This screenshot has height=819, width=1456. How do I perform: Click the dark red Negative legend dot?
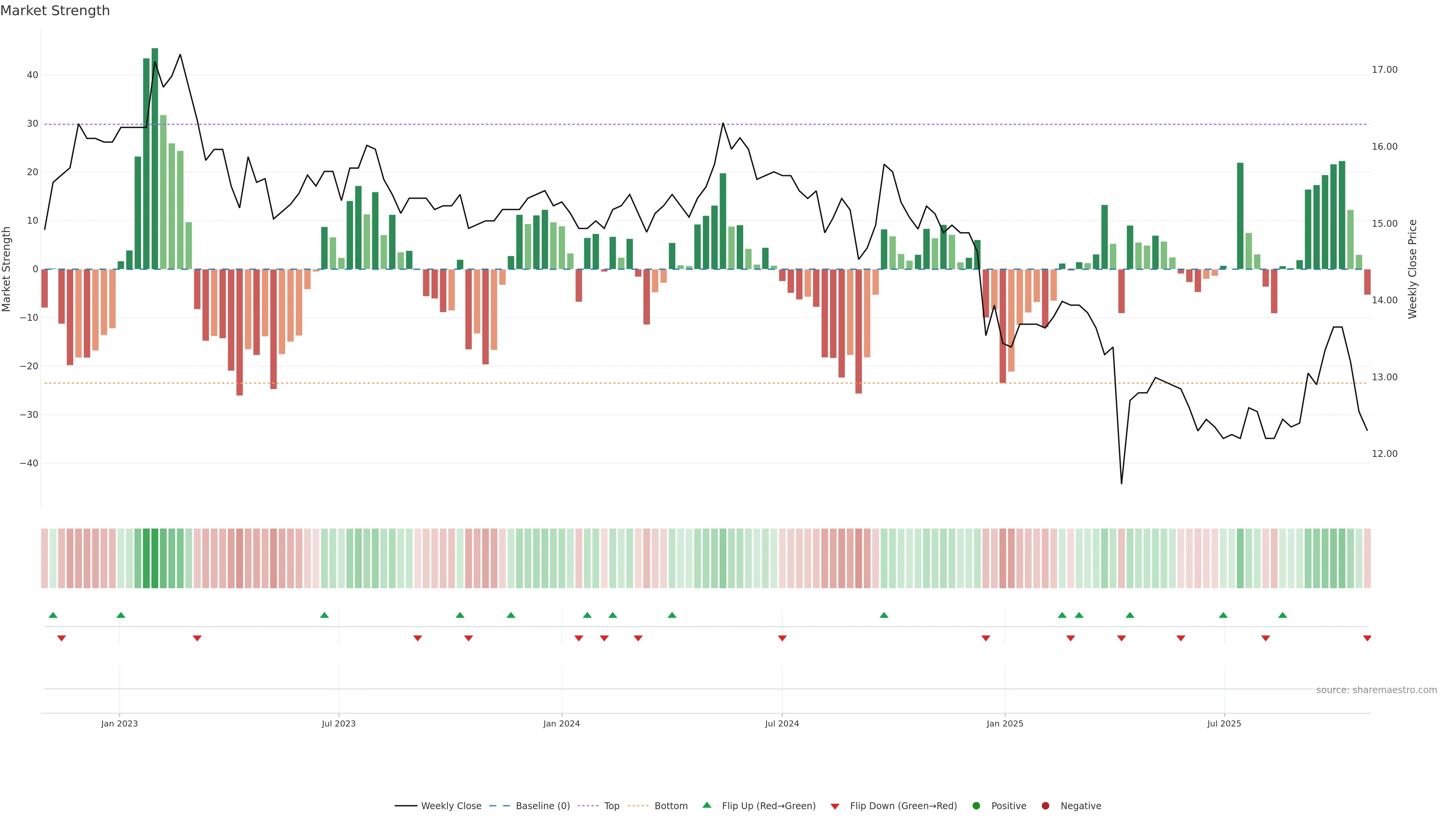[x=1045, y=806]
